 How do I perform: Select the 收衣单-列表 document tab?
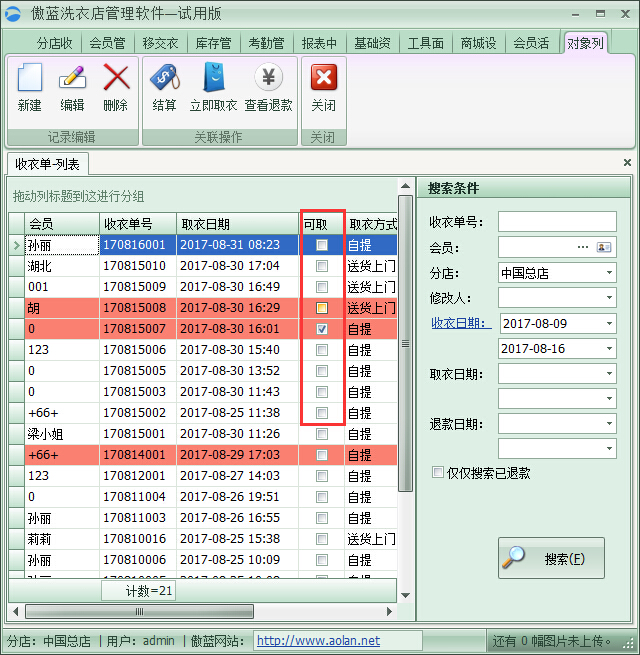(x=47, y=164)
